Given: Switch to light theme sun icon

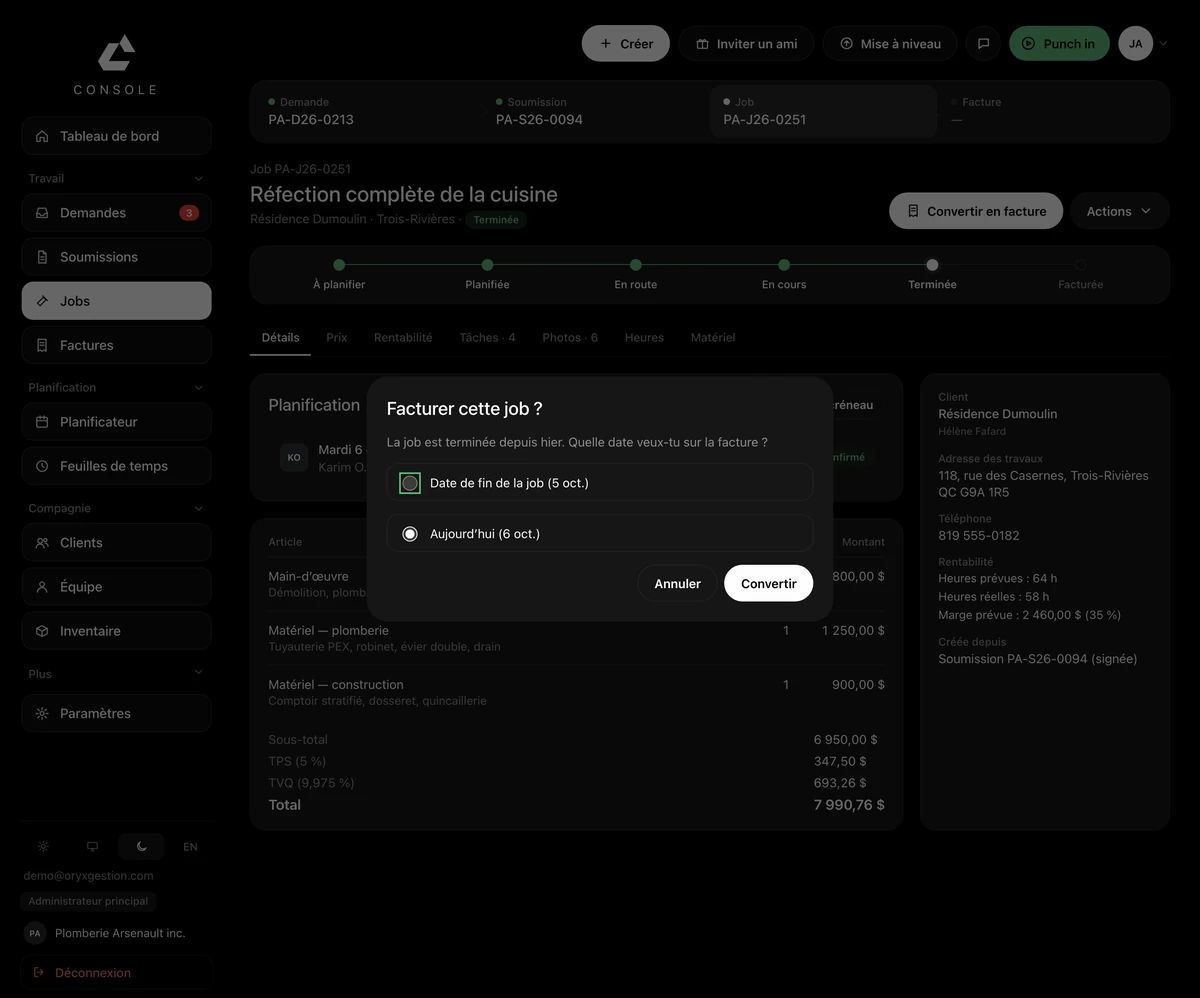Looking at the screenshot, I should pyautogui.click(x=43, y=846).
